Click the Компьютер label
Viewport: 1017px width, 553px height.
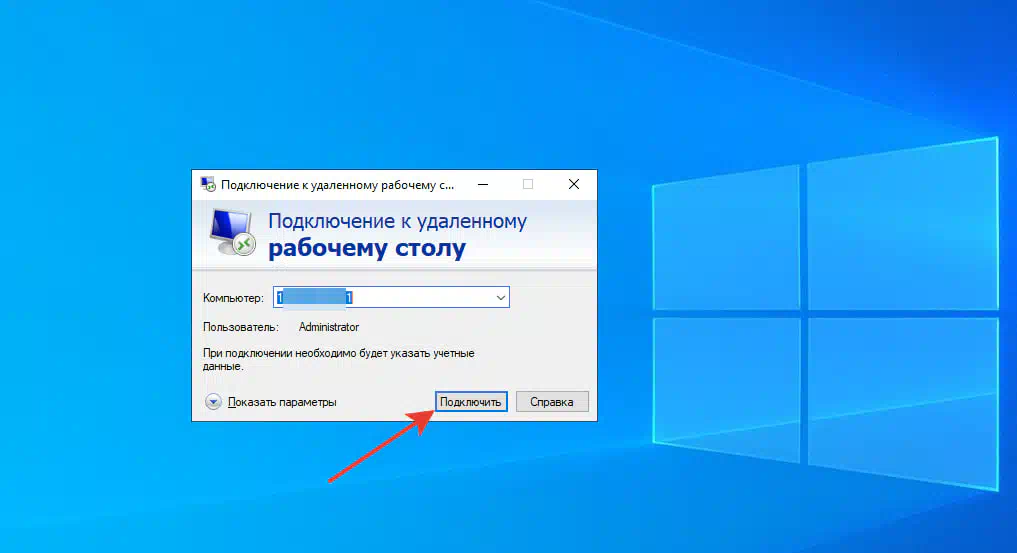click(x=233, y=298)
